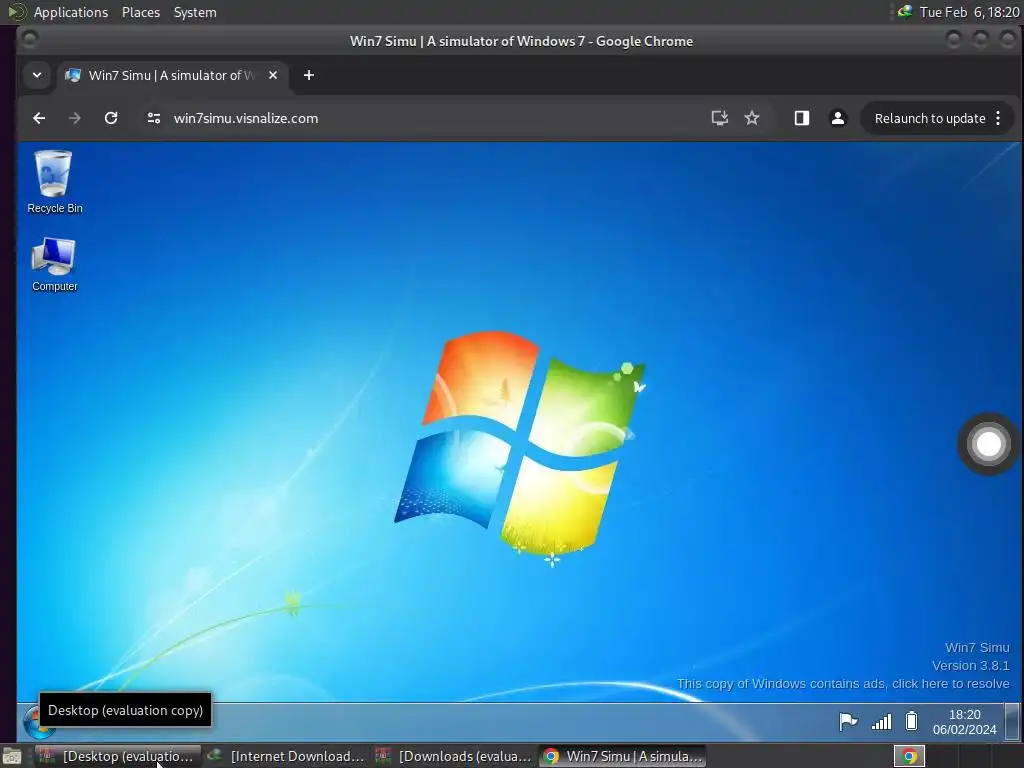Click the Chrome forward arrow

[x=74, y=118]
